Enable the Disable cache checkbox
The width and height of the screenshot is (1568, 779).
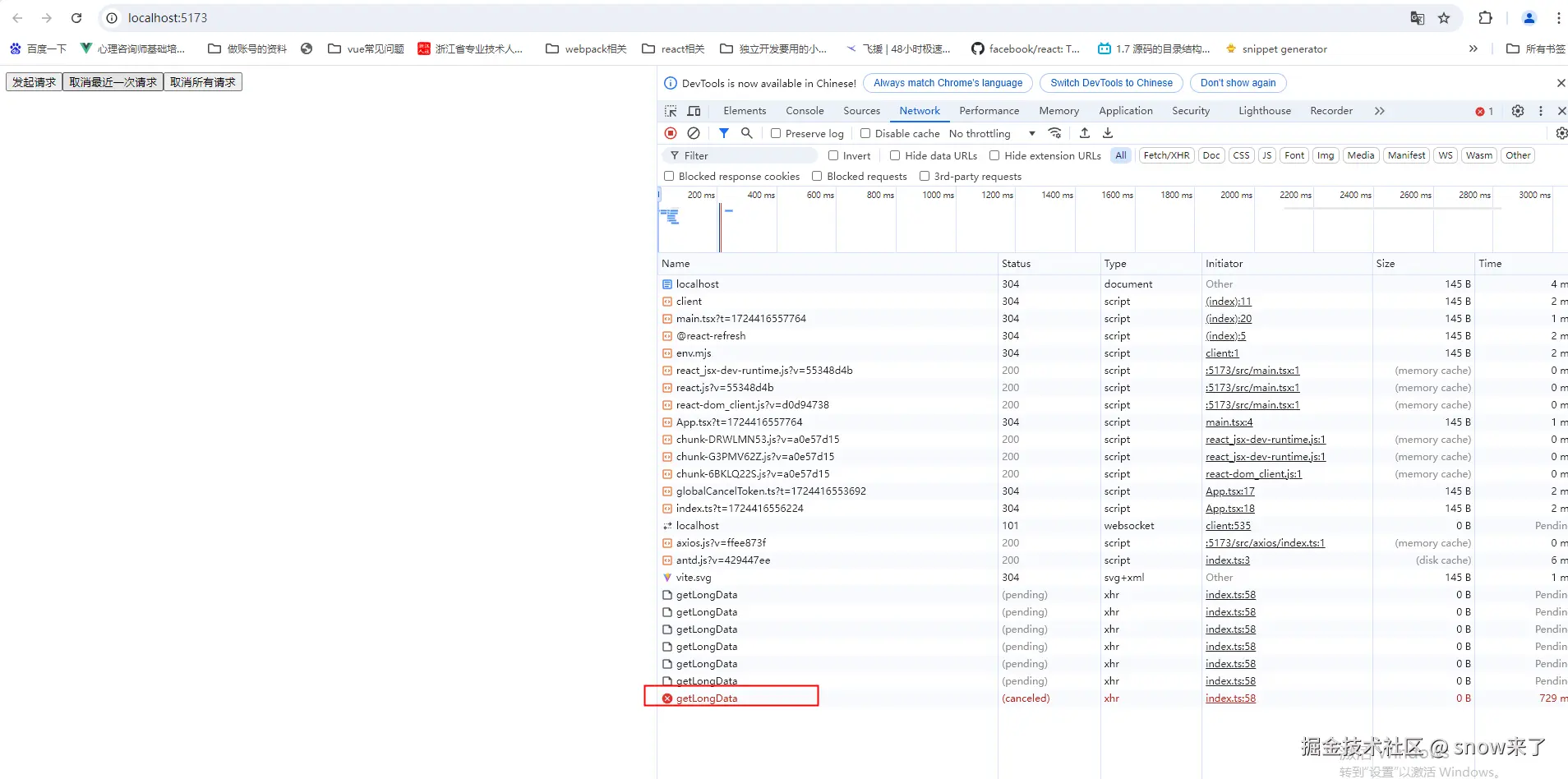tap(865, 133)
